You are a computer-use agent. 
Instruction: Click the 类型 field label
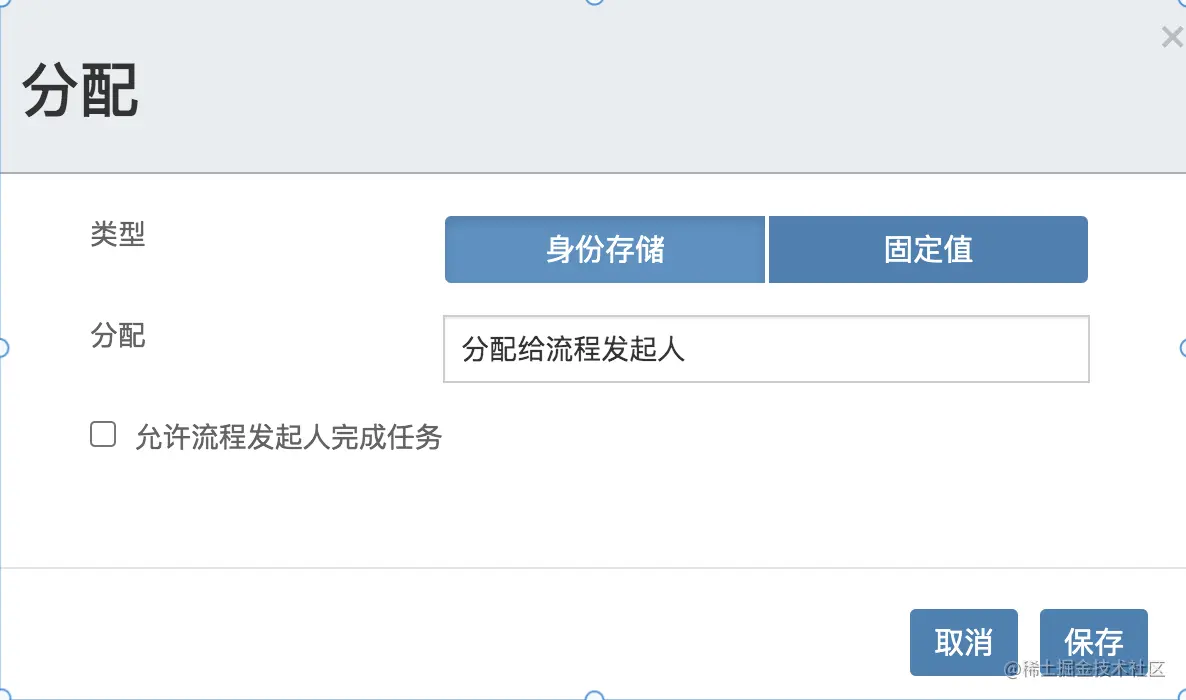click(x=117, y=234)
